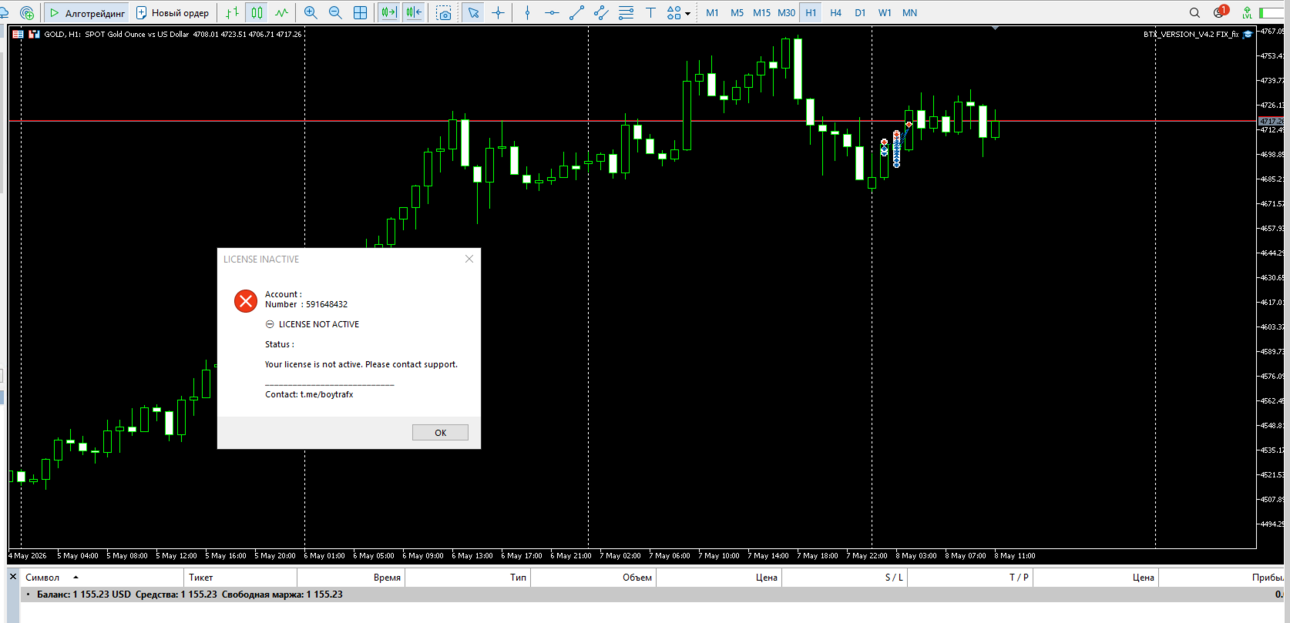This screenshot has height=623, width=1290.
Task: Draw a horizontal line on the chart
Action: coord(552,13)
